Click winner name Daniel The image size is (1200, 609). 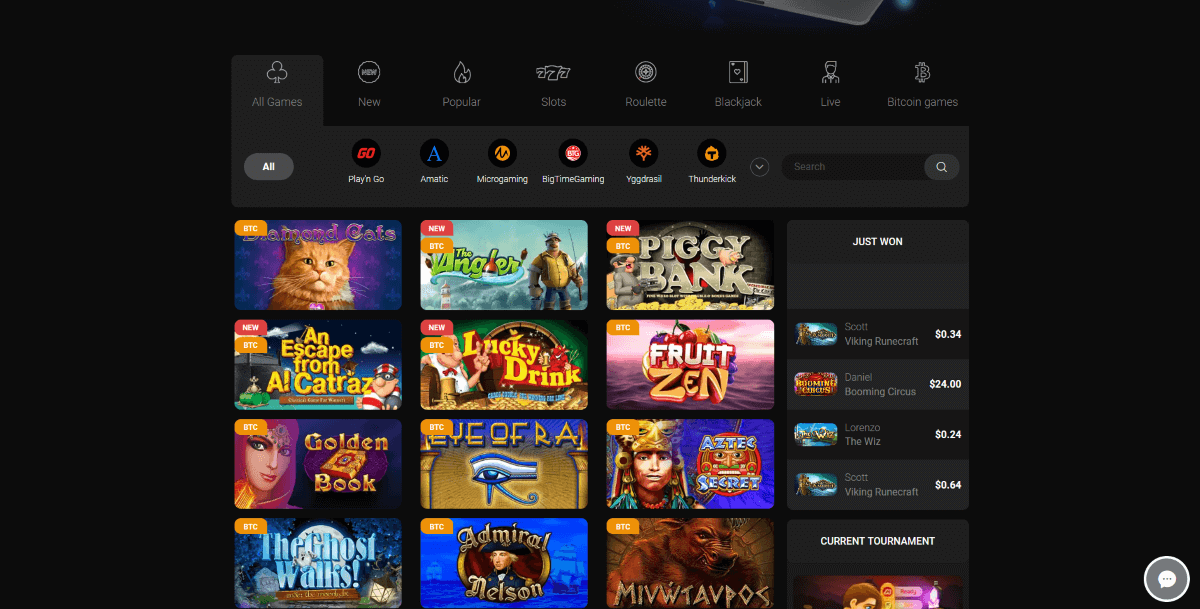tap(859, 377)
